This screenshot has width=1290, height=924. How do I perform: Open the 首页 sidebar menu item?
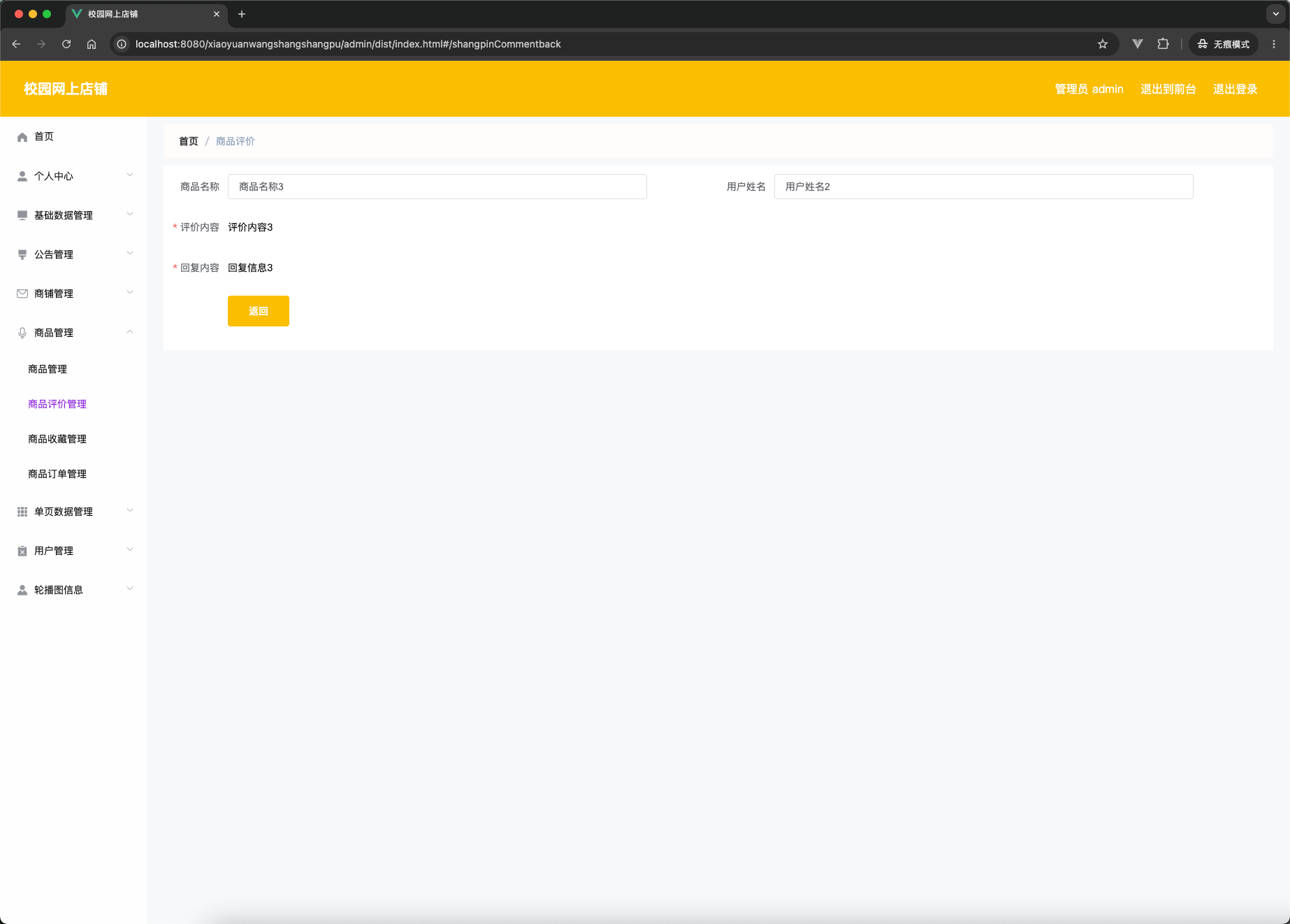73,137
